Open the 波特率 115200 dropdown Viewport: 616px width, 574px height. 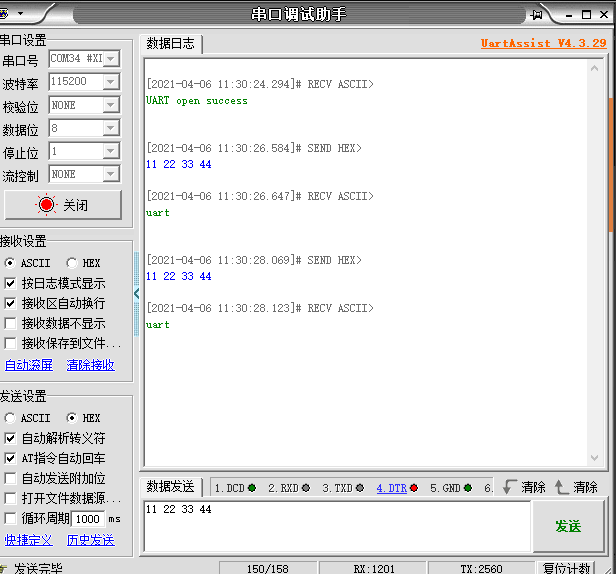coord(111,82)
